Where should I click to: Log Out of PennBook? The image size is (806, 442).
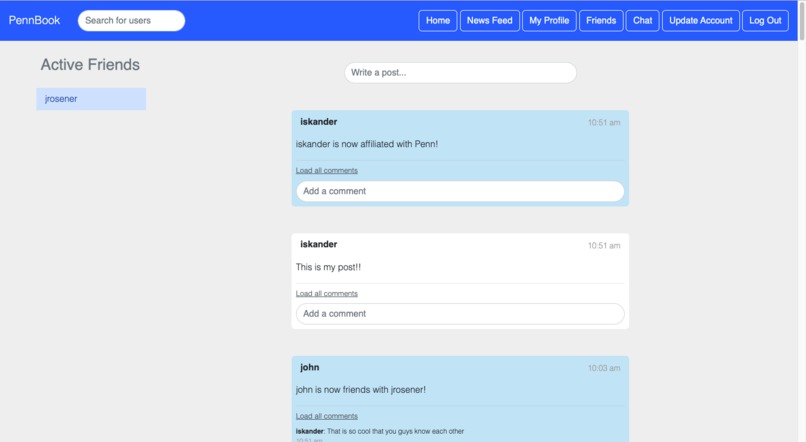pos(765,21)
